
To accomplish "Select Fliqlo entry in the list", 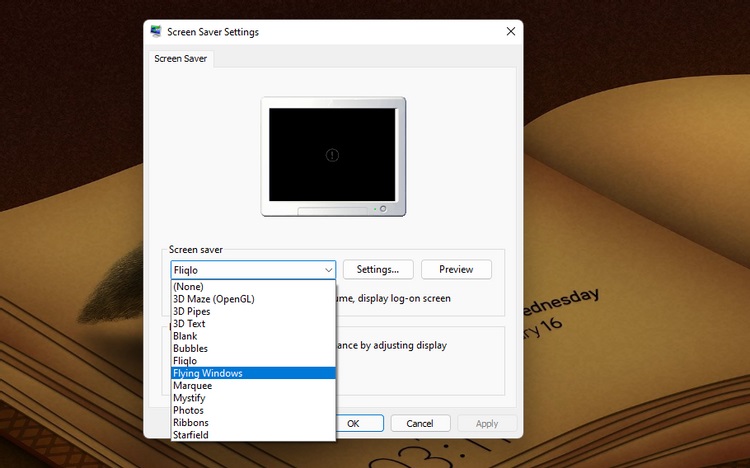I will [x=253, y=361].
